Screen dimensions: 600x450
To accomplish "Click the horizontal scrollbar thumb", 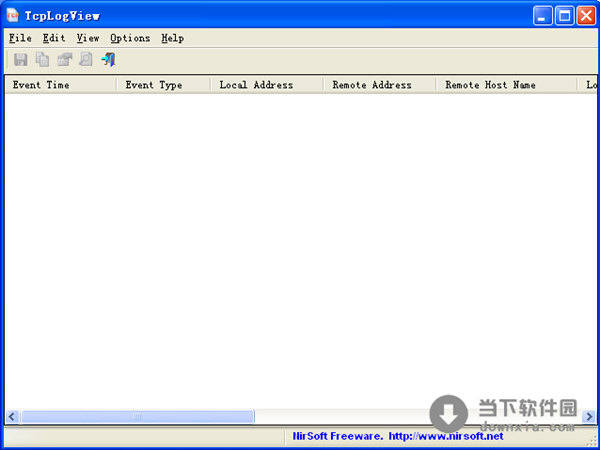I will [x=137, y=416].
